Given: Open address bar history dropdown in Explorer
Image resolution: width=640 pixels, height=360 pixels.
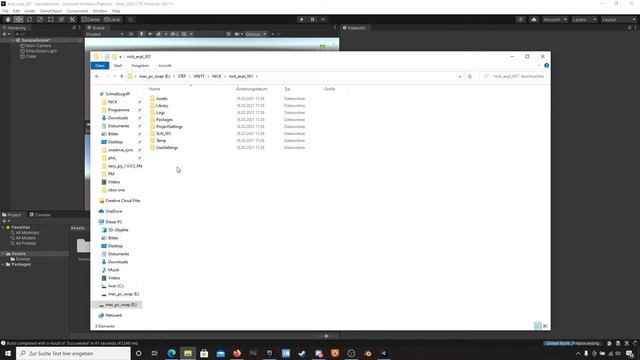Looking at the screenshot, I should pos(460,76).
